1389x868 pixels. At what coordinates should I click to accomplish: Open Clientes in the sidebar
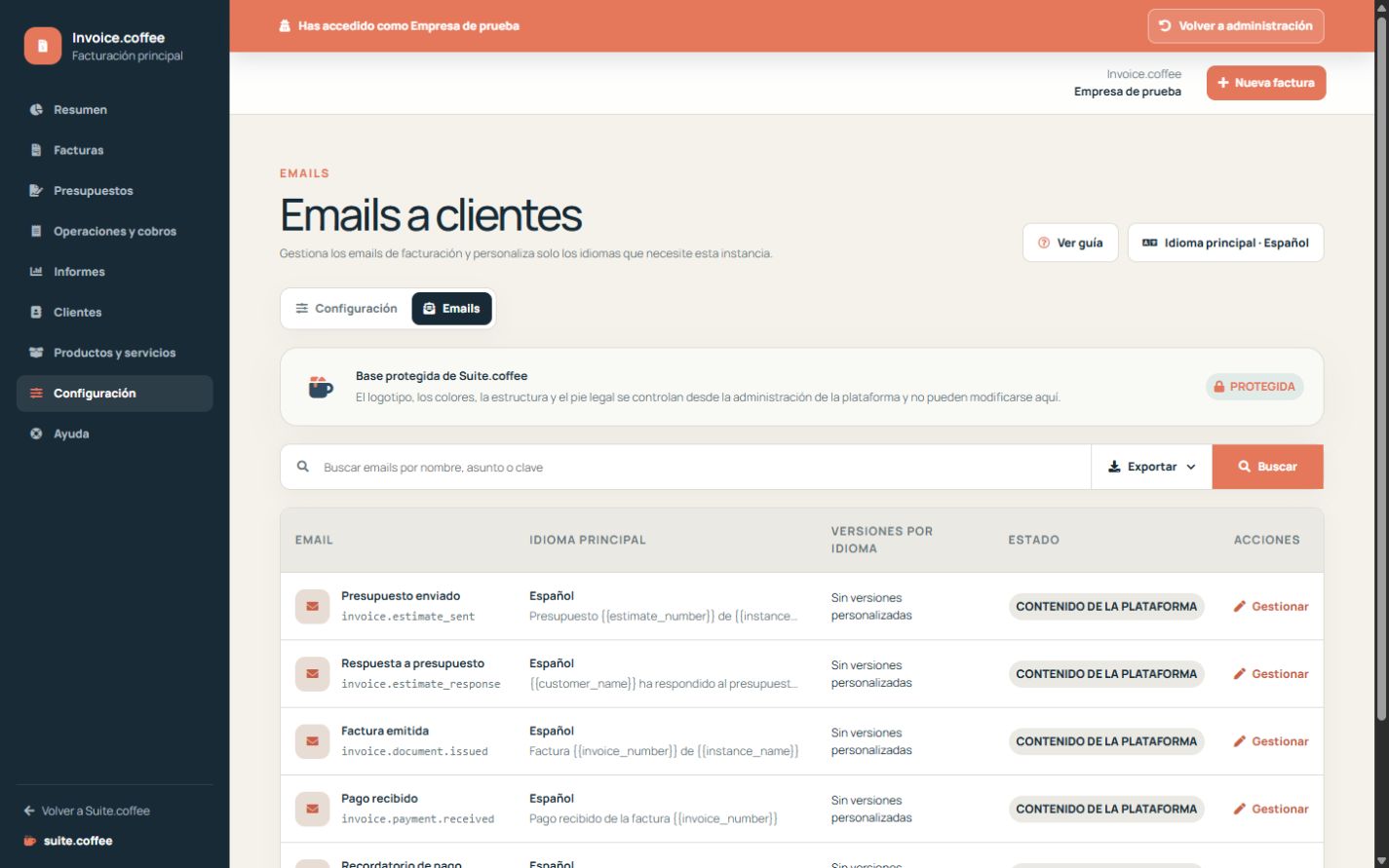(114, 312)
